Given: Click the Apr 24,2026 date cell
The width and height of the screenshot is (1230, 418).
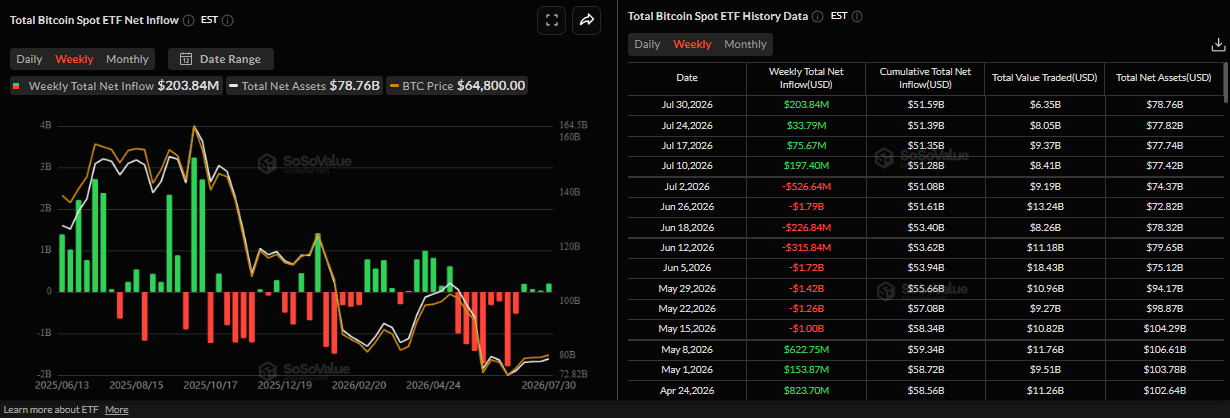Looking at the screenshot, I should [687, 390].
